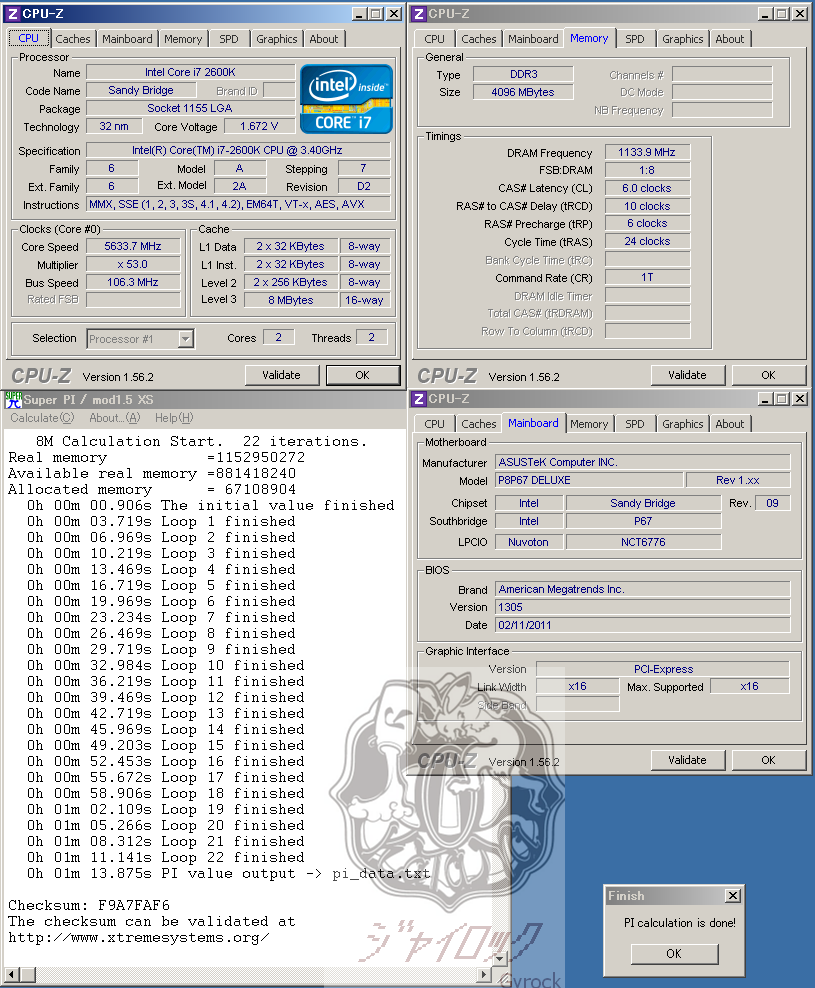This screenshot has width=815, height=988.
Task: Click Super PI vertical scrollbar down arrow
Action: point(500,960)
